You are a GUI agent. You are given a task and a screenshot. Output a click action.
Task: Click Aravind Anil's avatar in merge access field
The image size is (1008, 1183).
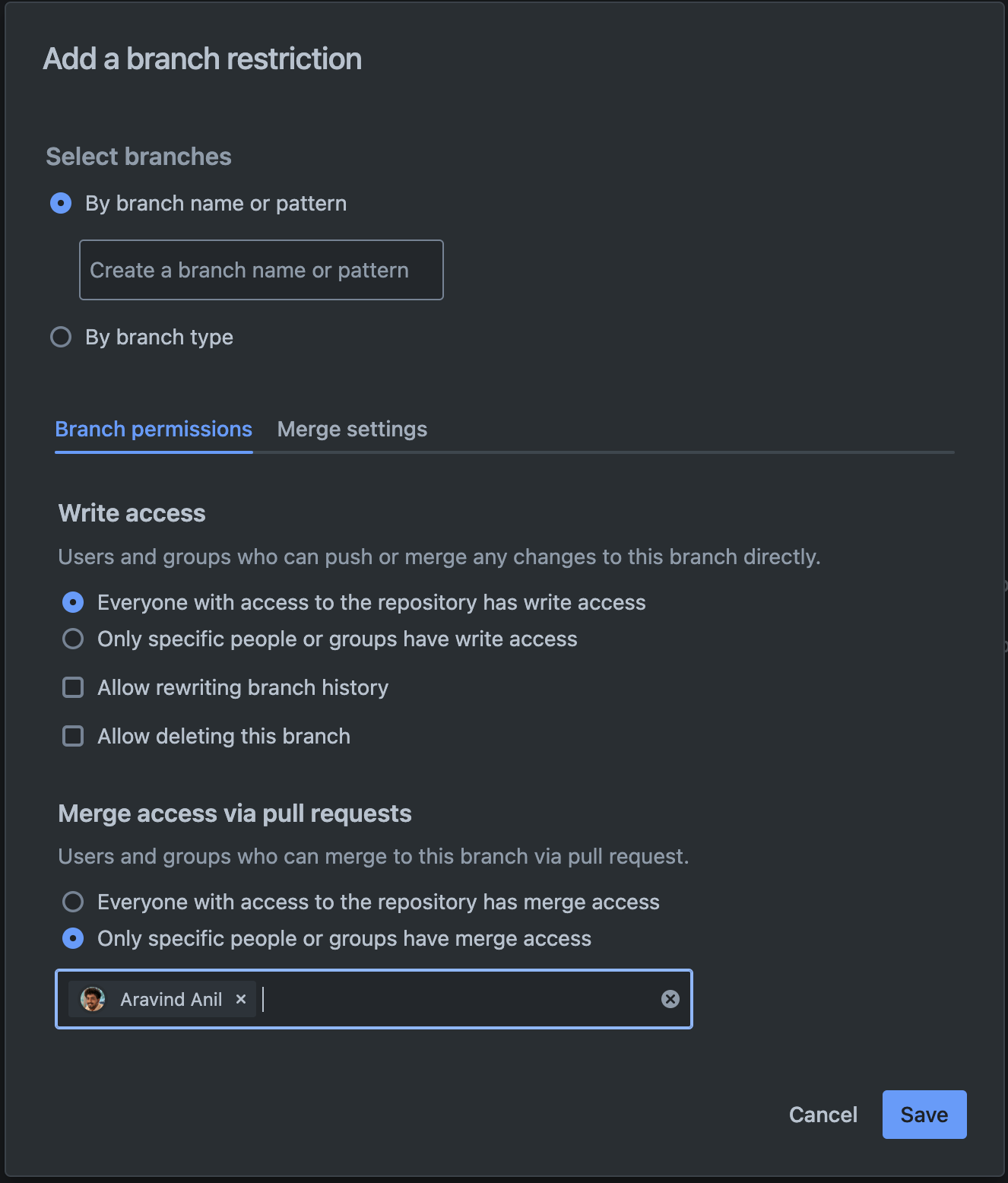(93, 999)
